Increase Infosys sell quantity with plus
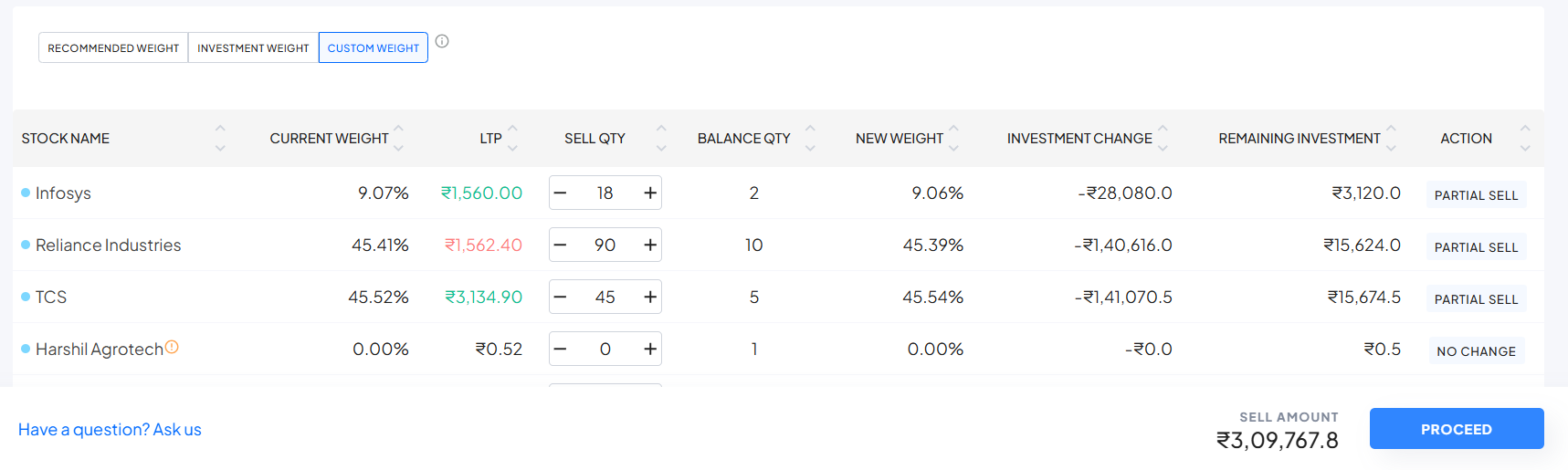 (x=650, y=193)
